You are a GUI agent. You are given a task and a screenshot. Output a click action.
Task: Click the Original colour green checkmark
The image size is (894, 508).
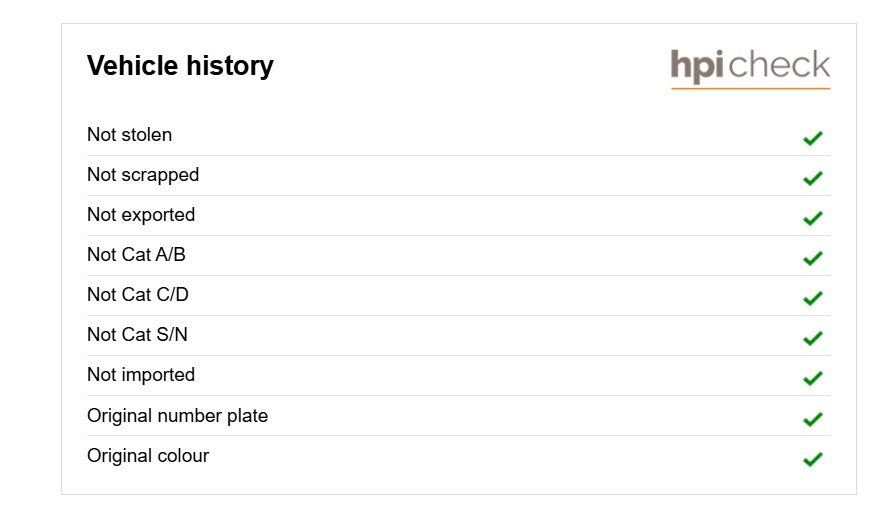click(812, 459)
